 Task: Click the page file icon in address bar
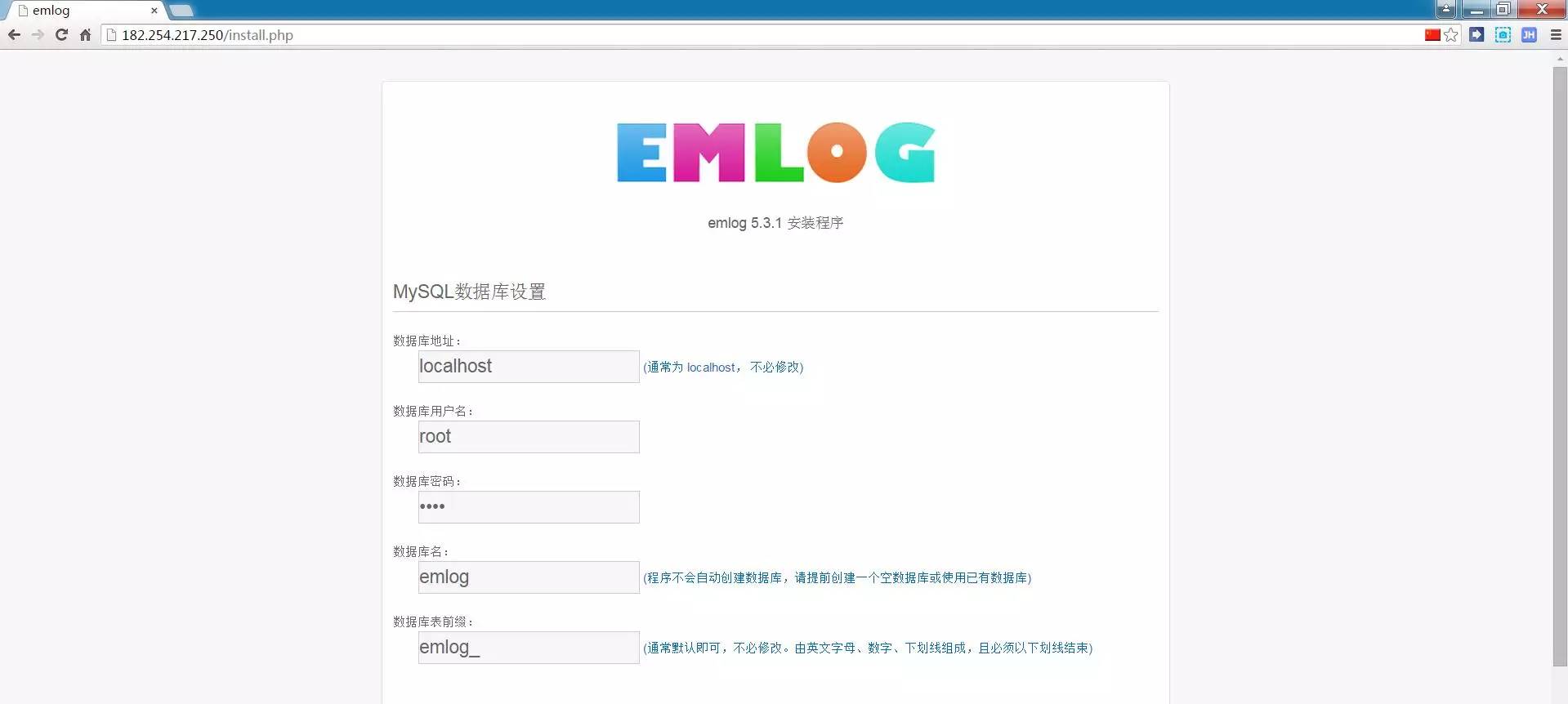coord(112,35)
